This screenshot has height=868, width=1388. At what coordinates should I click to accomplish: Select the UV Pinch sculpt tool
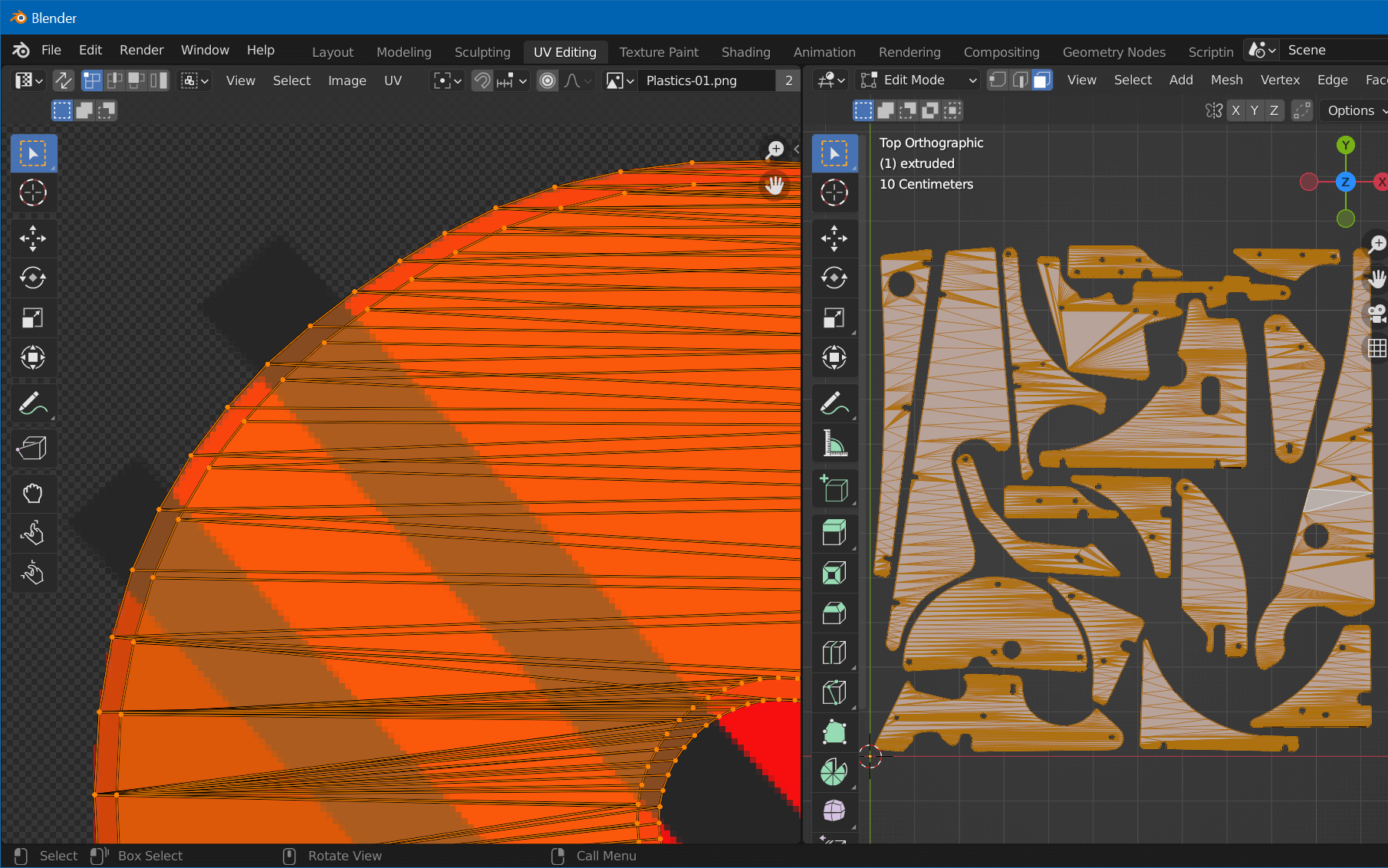click(x=33, y=574)
